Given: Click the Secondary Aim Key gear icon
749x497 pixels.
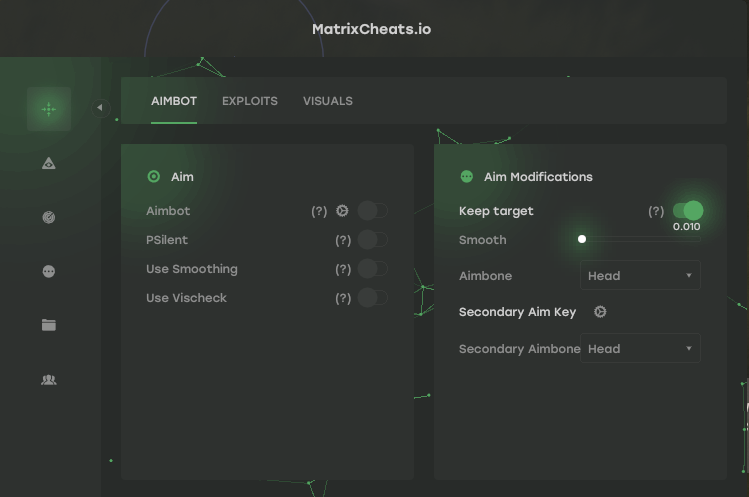Looking at the screenshot, I should point(600,312).
